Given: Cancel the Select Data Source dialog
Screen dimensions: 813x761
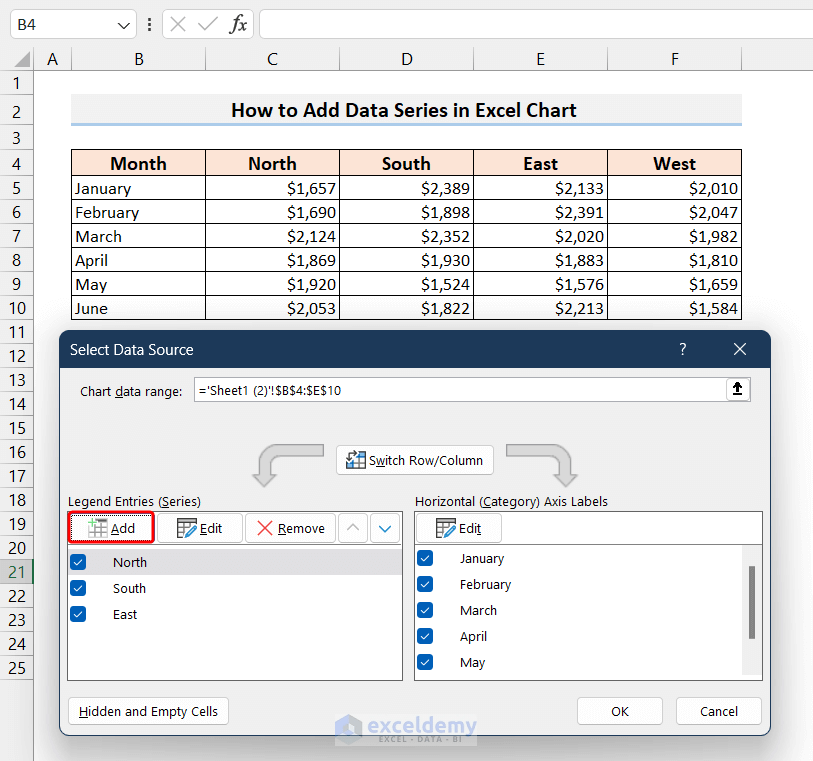Looking at the screenshot, I should coord(719,711).
